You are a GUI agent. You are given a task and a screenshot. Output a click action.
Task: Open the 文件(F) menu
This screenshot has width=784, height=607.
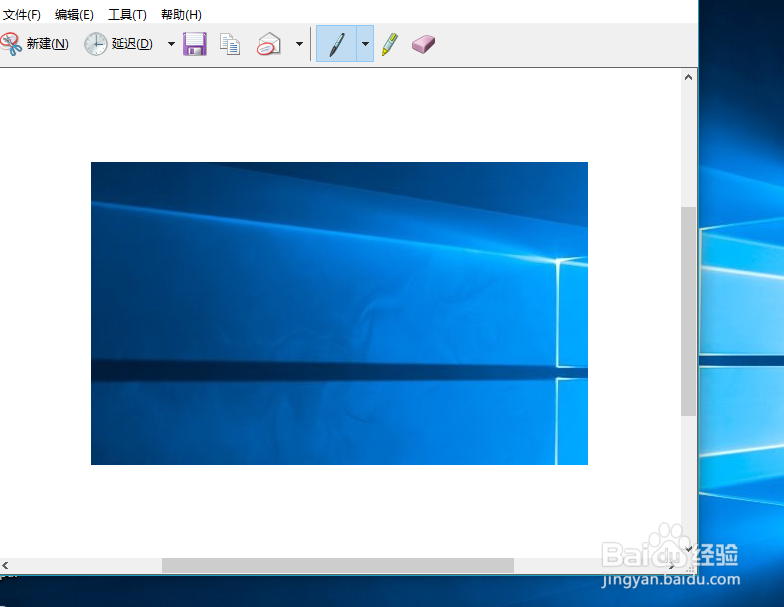[x=22, y=14]
